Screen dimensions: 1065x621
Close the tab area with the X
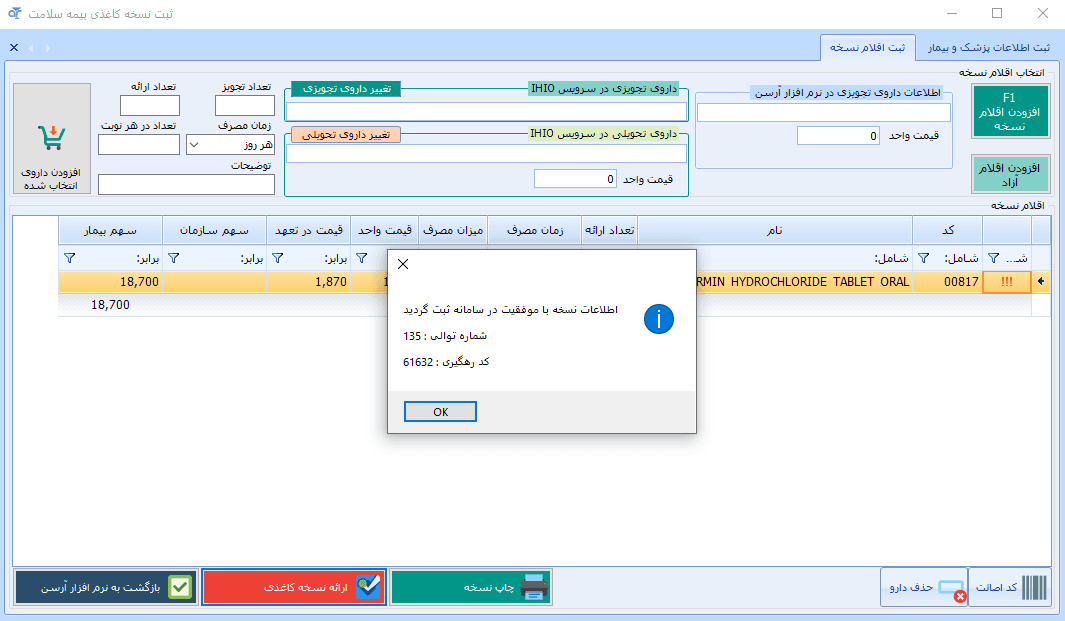tap(14, 48)
